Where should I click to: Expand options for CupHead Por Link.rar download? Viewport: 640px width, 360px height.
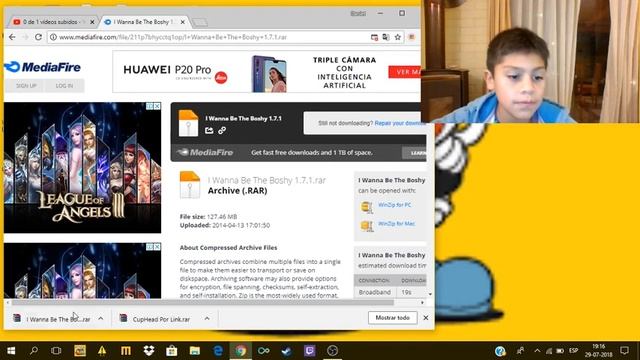[x=207, y=318]
